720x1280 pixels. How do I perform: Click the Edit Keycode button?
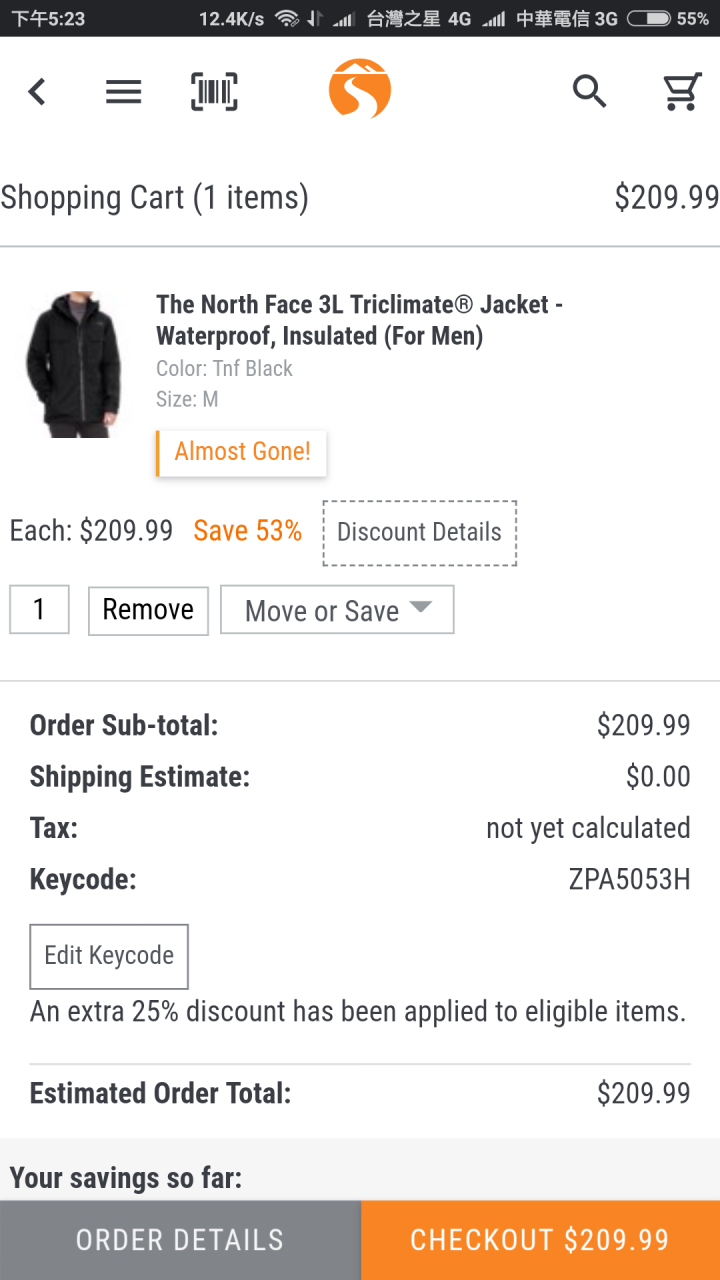click(x=109, y=956)
